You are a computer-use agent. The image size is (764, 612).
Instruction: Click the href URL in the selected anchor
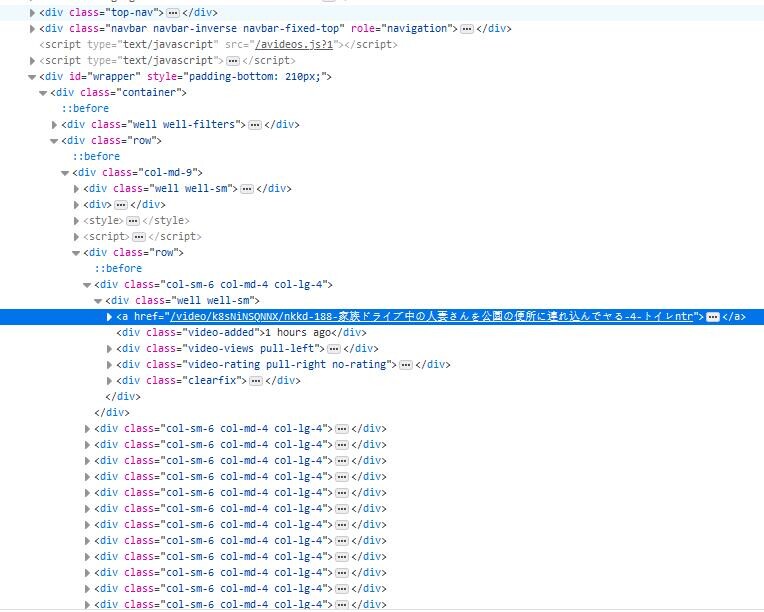(430, 316)
